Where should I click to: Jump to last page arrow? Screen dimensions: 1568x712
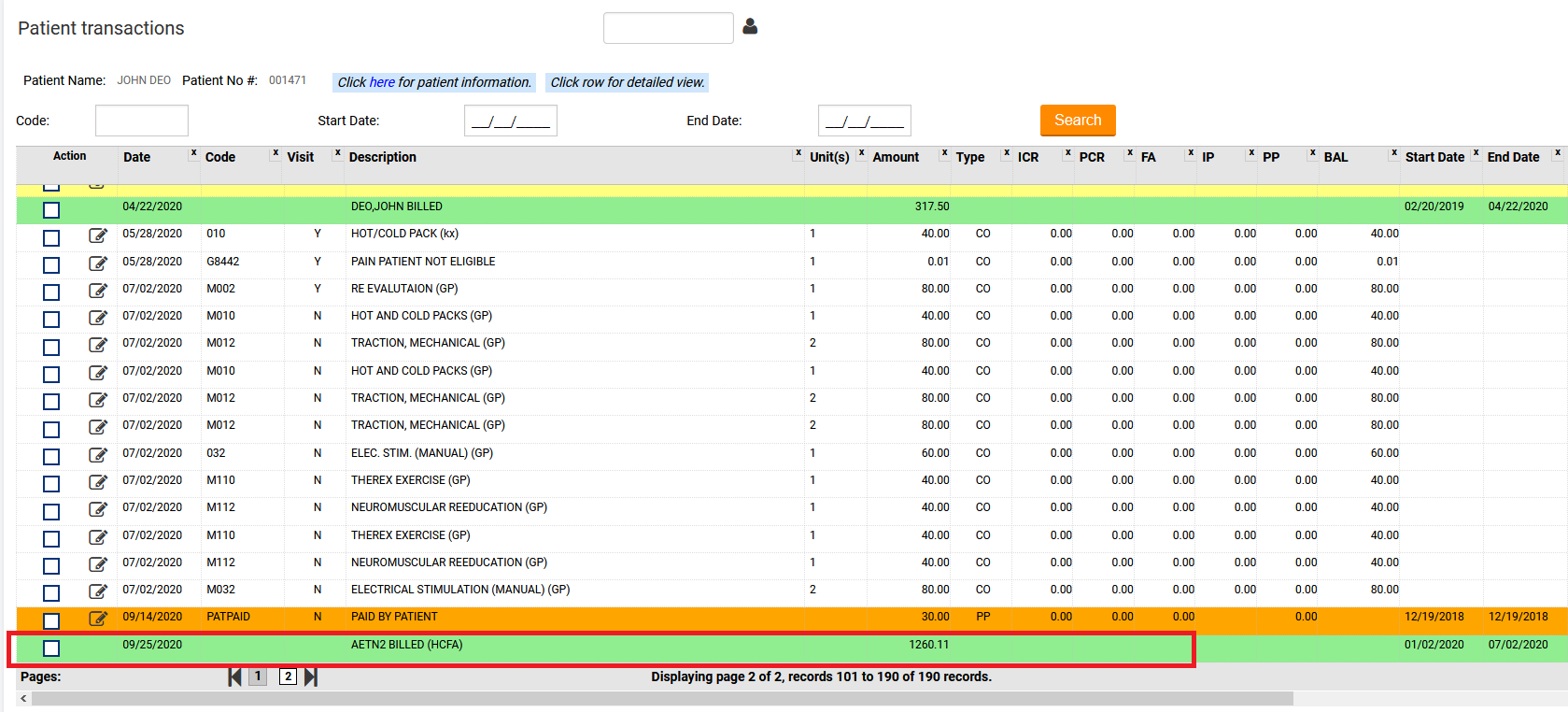point(311,676)
